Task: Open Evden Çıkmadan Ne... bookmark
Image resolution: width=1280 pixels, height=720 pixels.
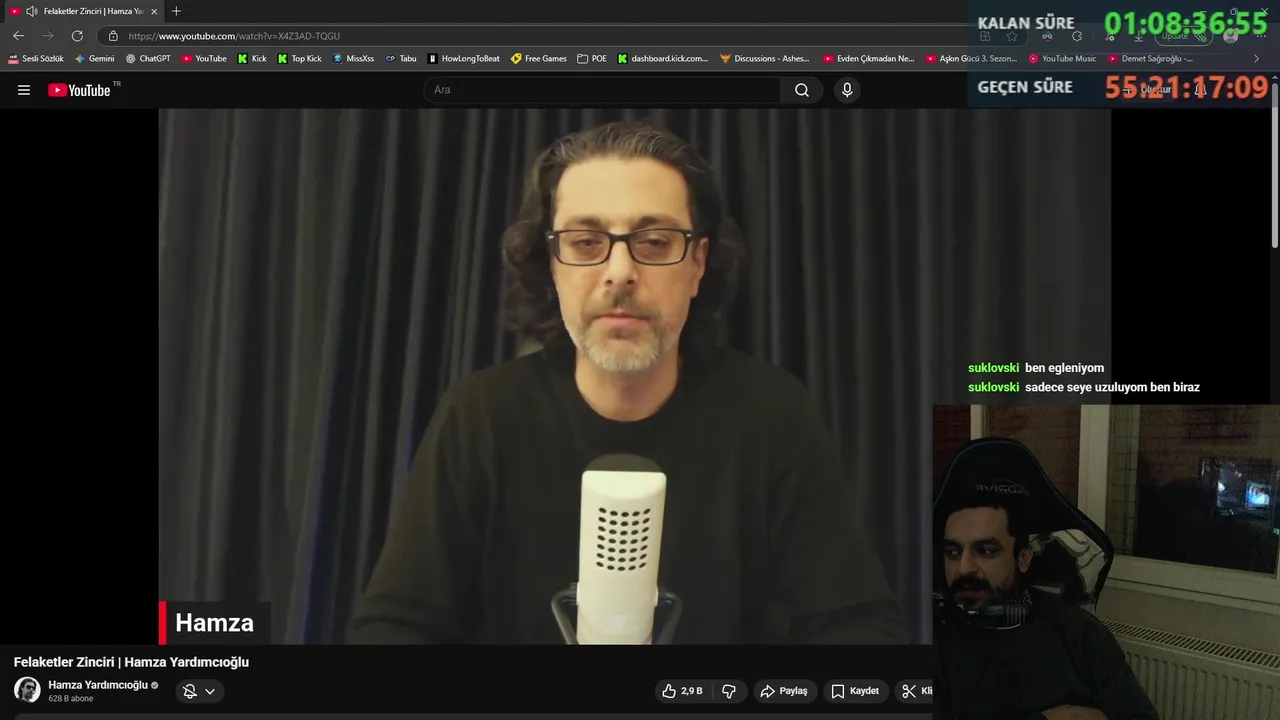Action: 869,59
